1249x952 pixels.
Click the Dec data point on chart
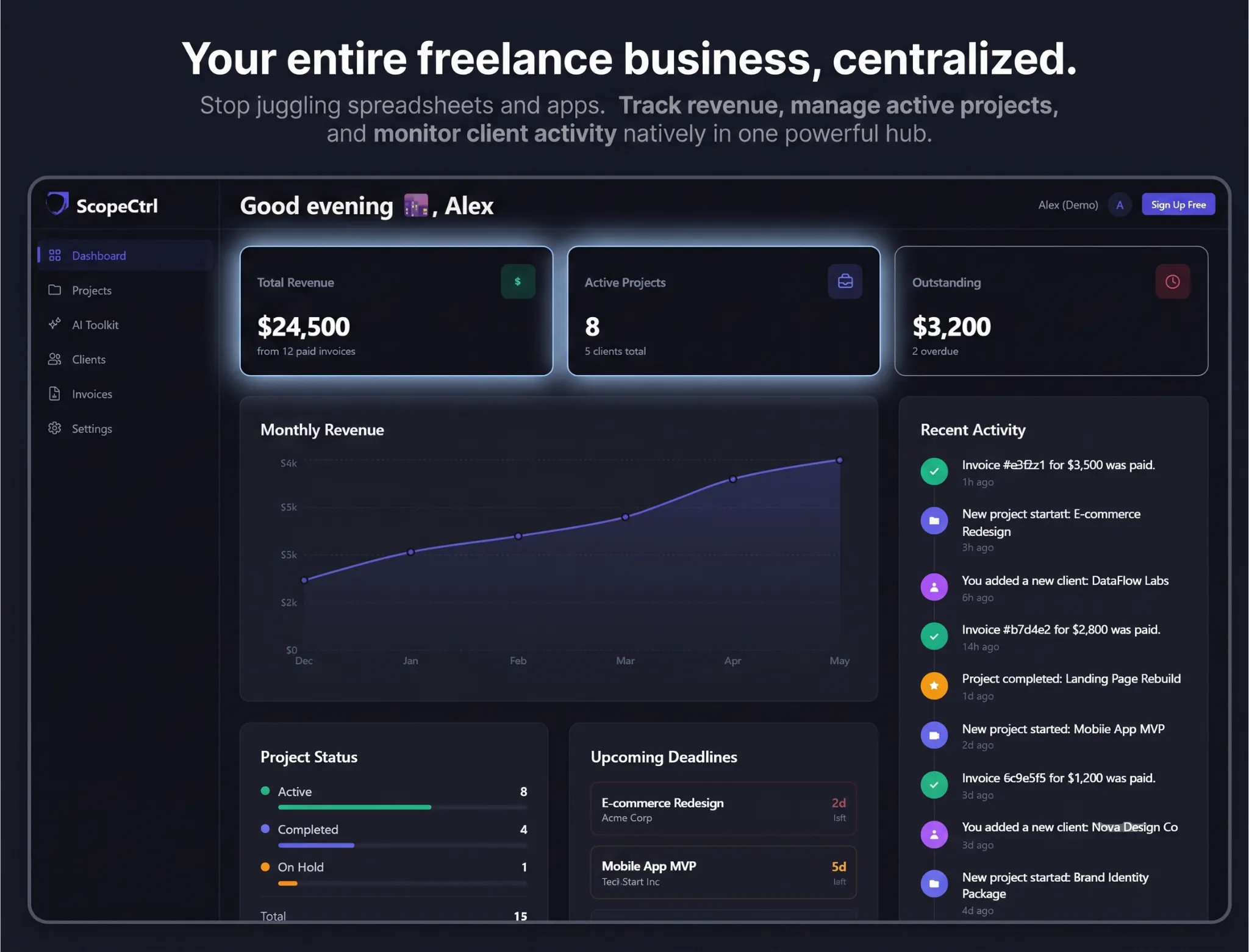point(304,580)
